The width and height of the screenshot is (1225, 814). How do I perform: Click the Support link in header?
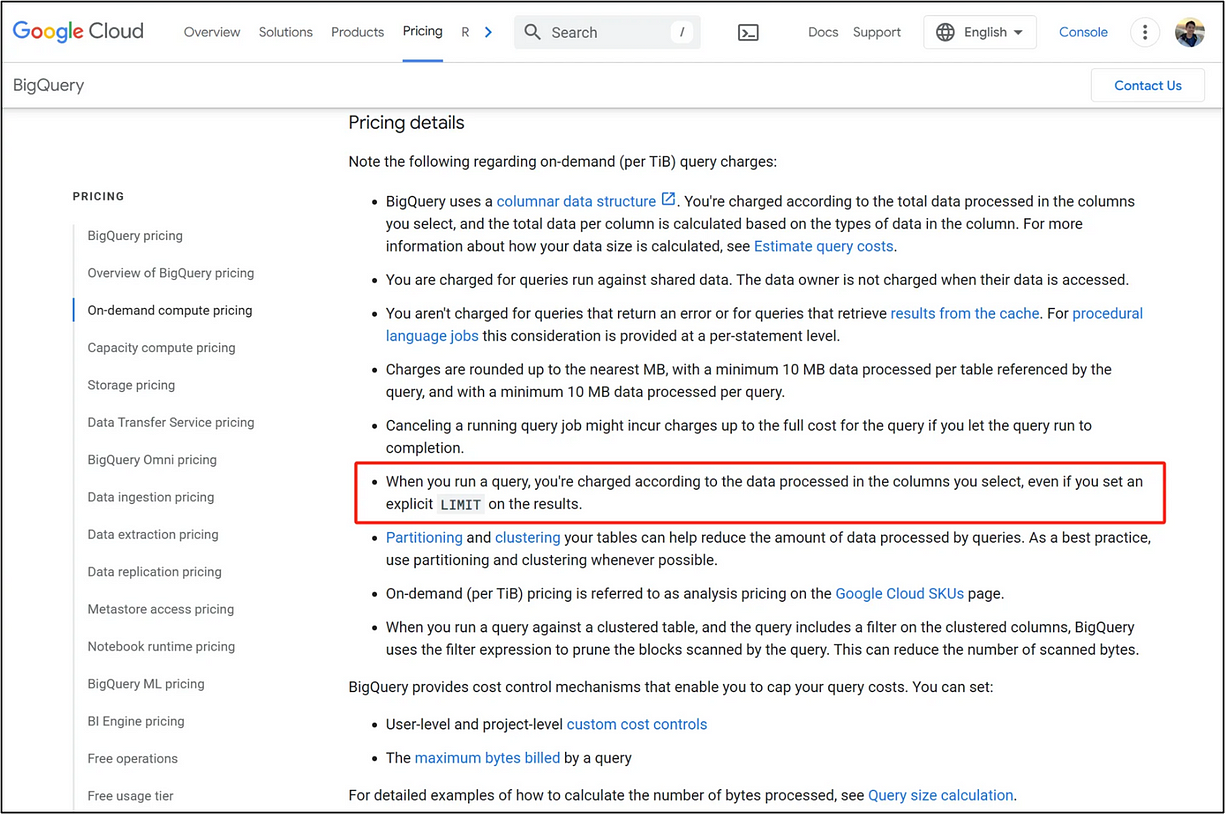point(877,32)
